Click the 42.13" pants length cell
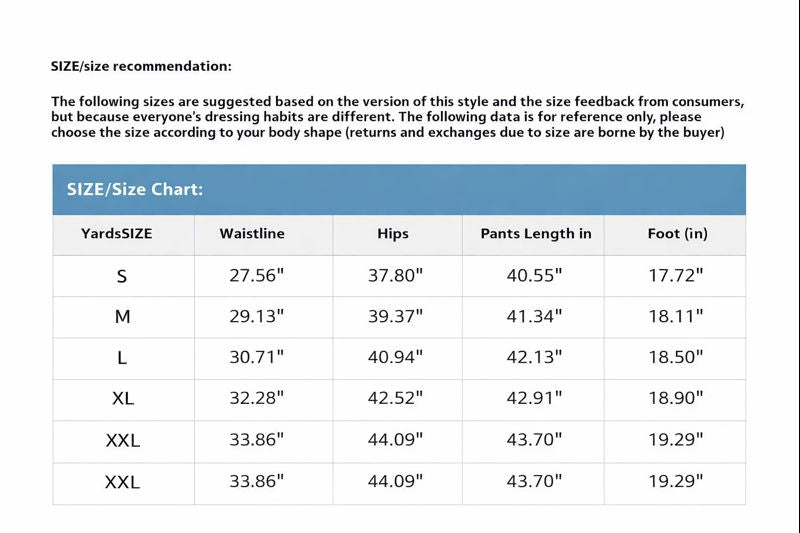 (x=535, y=357)
